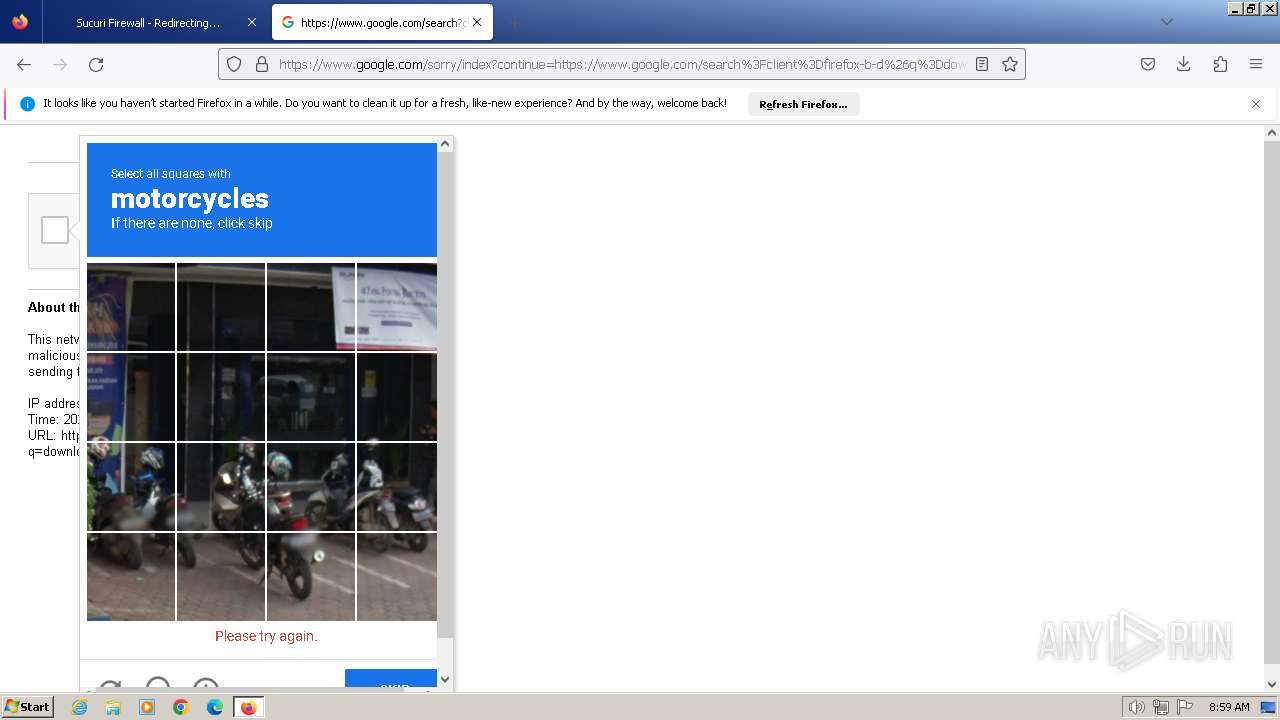This screenshot has height=720, width=1280.
Task: Bookmark this page with star
Action: point(1010,64)
